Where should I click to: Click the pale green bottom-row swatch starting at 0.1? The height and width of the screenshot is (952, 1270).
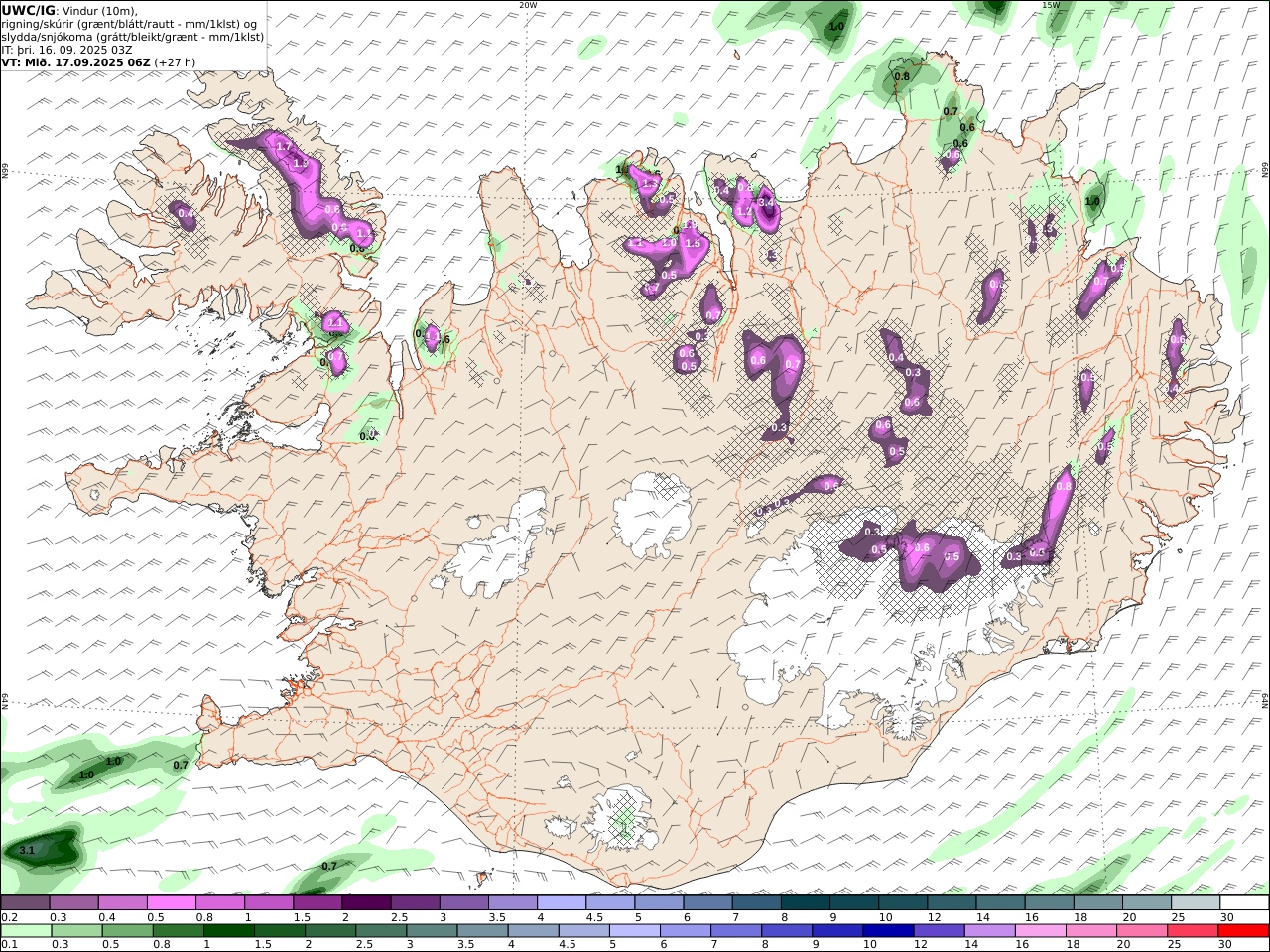(x=27, y=931)
